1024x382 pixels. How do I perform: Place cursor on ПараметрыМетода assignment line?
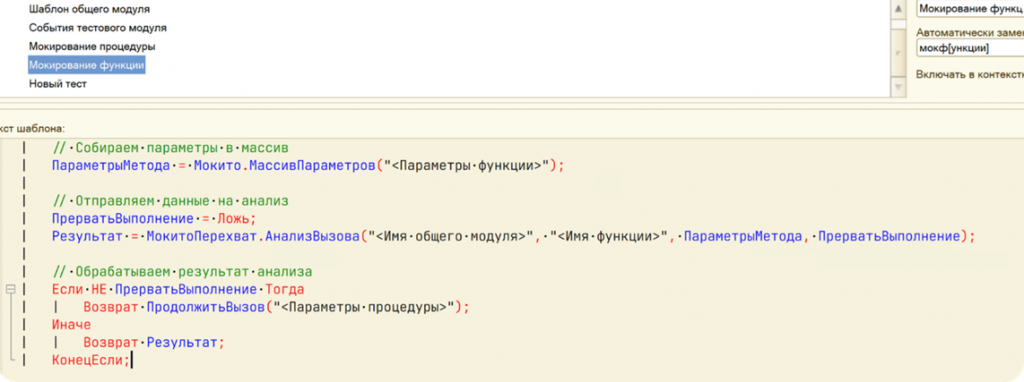pyautogui.click(x=307, y=166)
